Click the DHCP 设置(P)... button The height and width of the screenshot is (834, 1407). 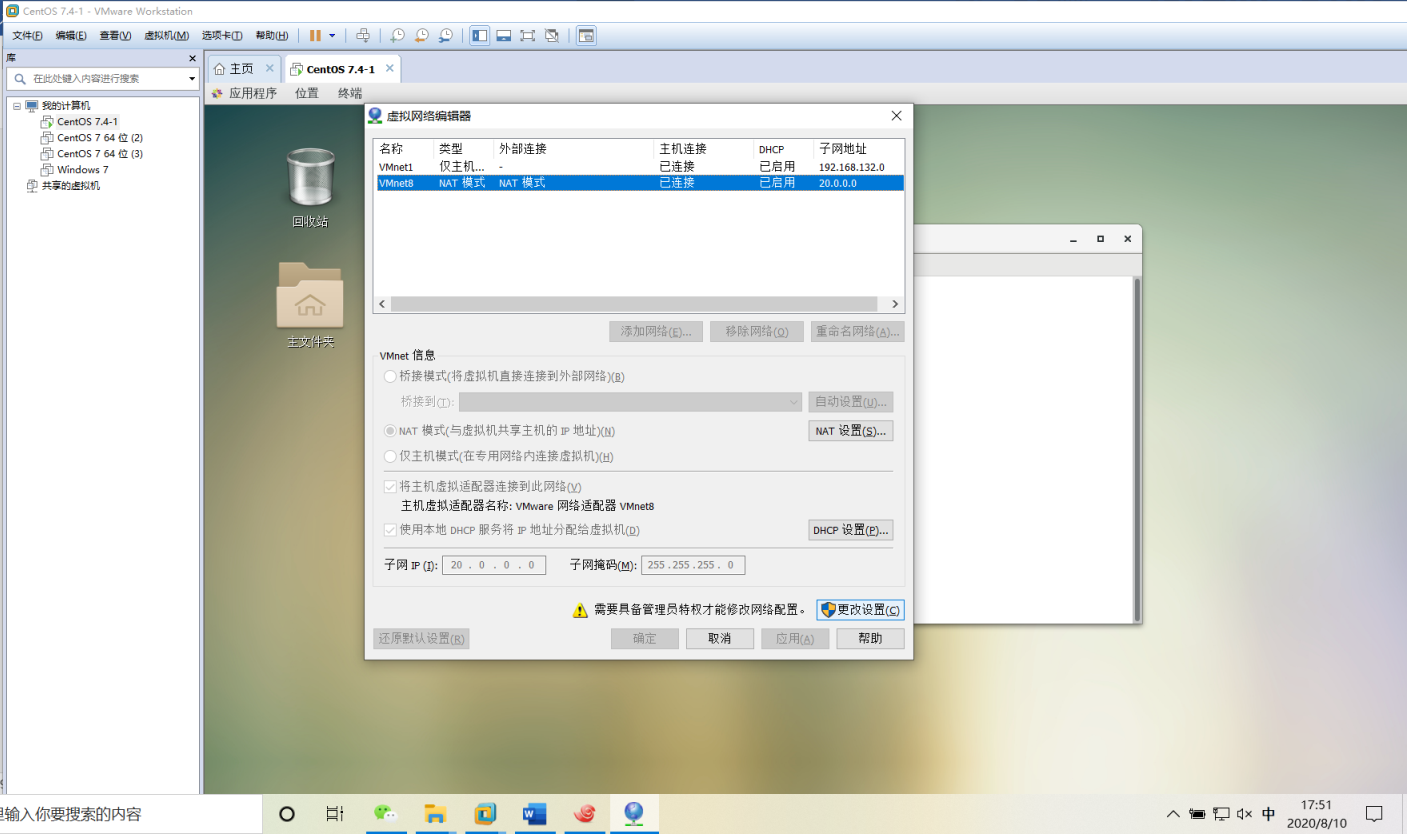click(851, 530)
